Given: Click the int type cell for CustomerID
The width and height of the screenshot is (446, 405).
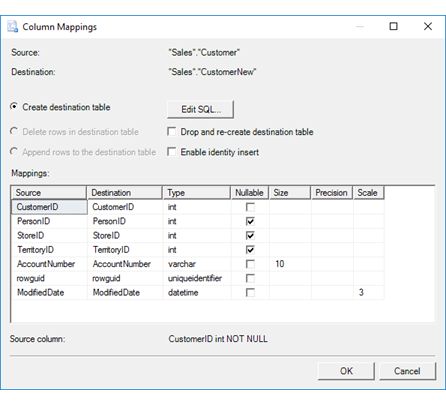Looking at the screenshot, I should click(x=197, y=207).
